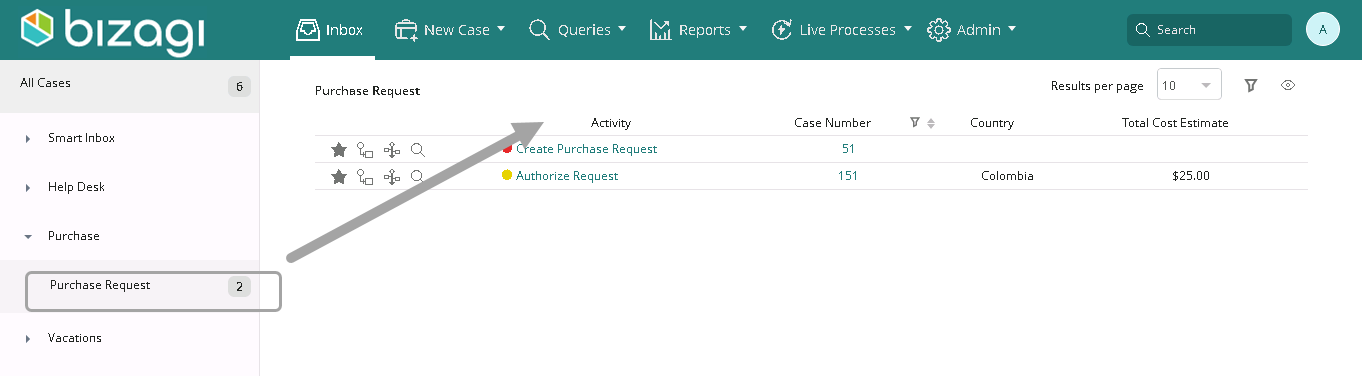The image size is (1362, 376).
Task: Click the Live Processes icon
Action: click(x=782, y=30)
